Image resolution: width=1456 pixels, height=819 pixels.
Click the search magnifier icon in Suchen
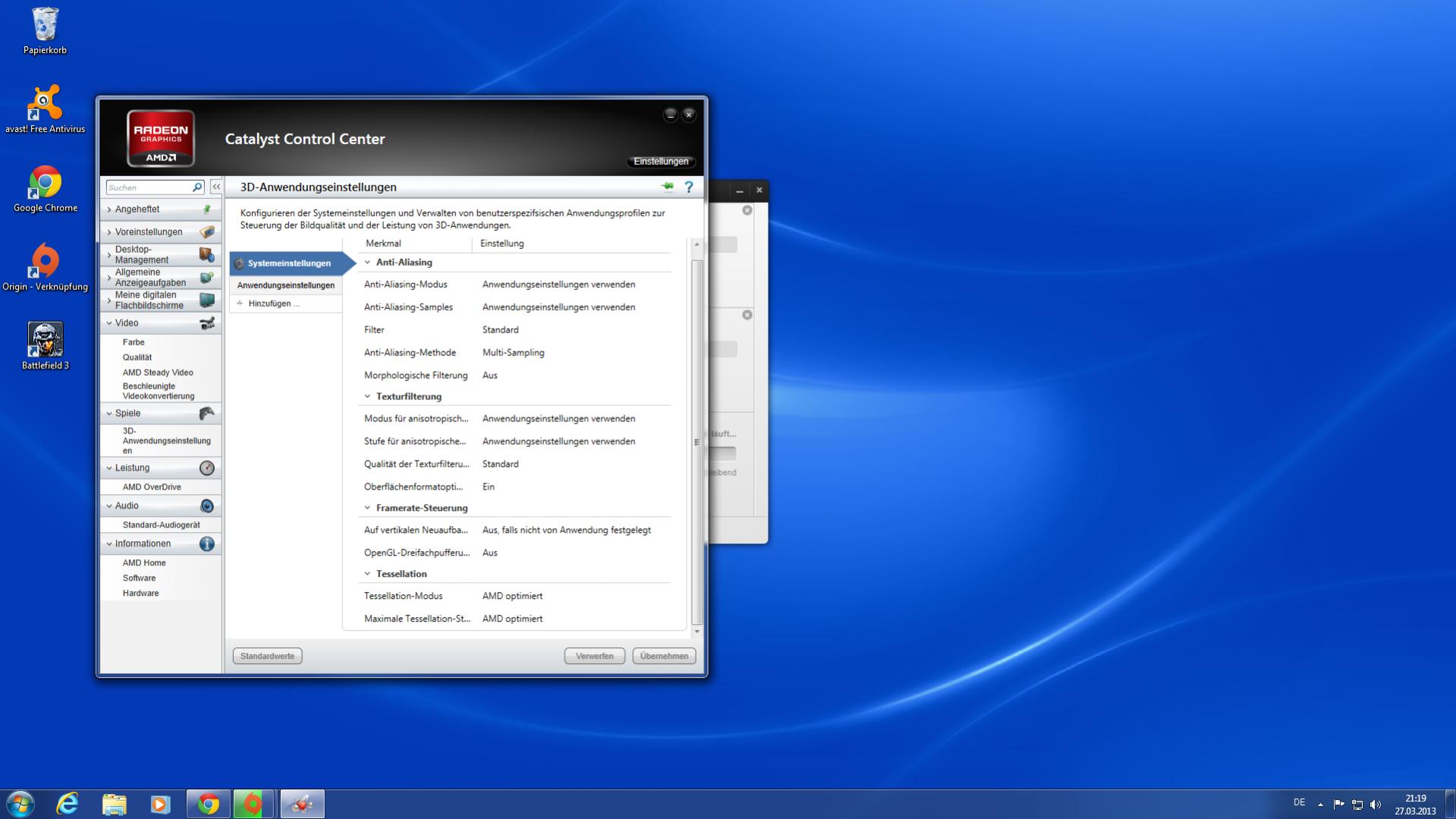(197, 187)
